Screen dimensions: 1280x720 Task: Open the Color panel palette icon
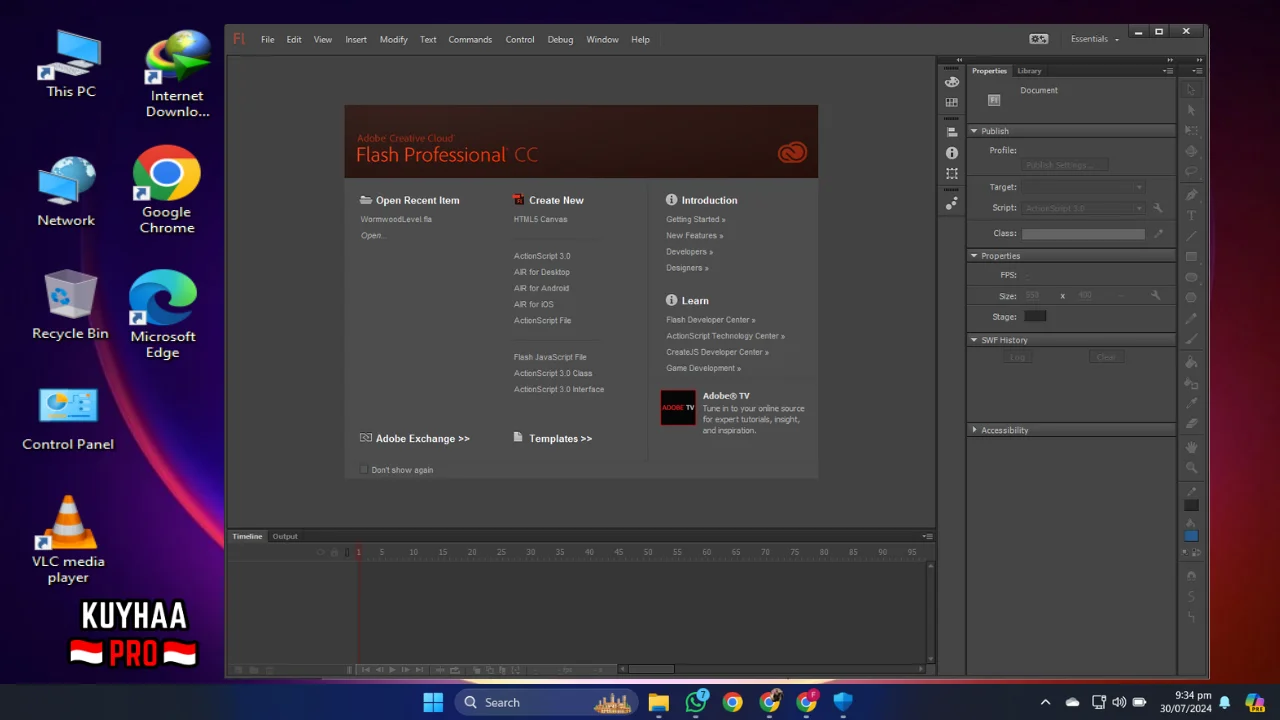coord(951,82)
